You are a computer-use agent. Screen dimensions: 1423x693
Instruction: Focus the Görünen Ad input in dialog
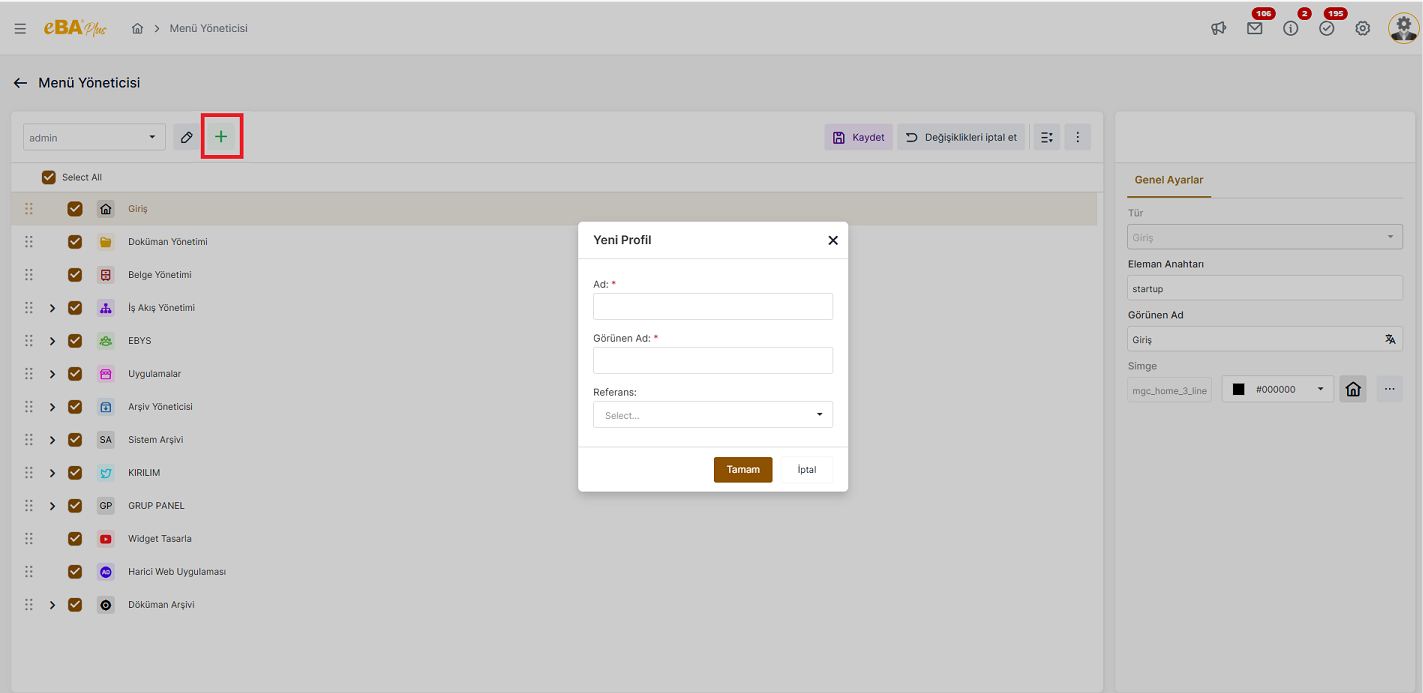coord(713,360)
